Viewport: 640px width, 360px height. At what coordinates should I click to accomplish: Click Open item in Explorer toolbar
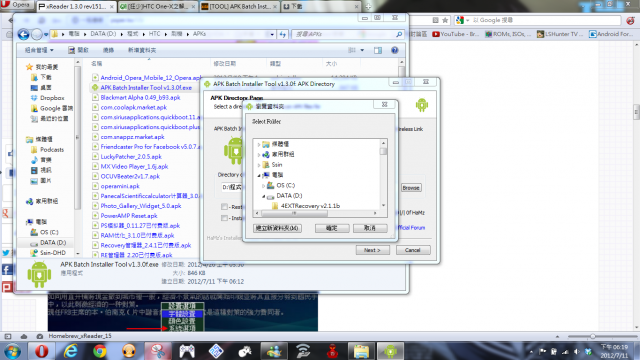[78, 50]
